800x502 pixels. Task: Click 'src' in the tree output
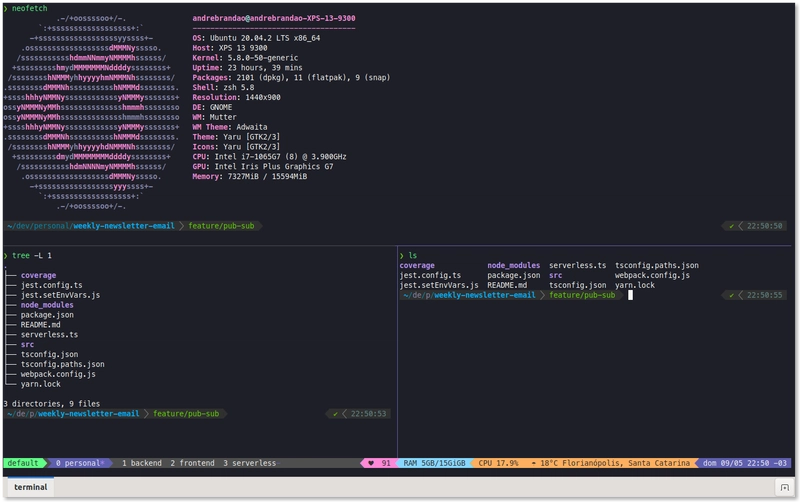click(27, 344)
